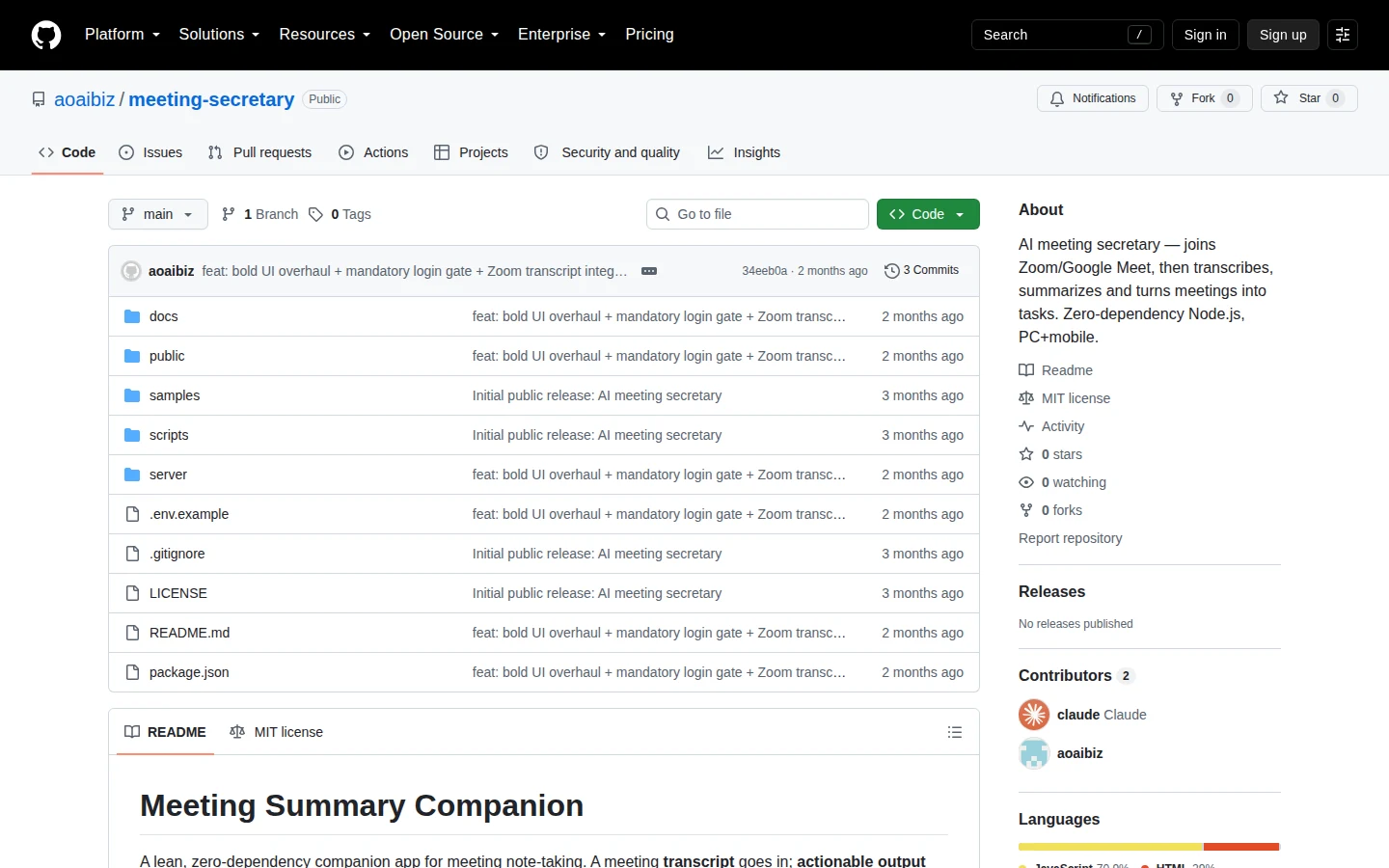Image resolution: width=1389 pixels, height=868 pixels.
Task: Fork this repository
Action: [1205, 98]
